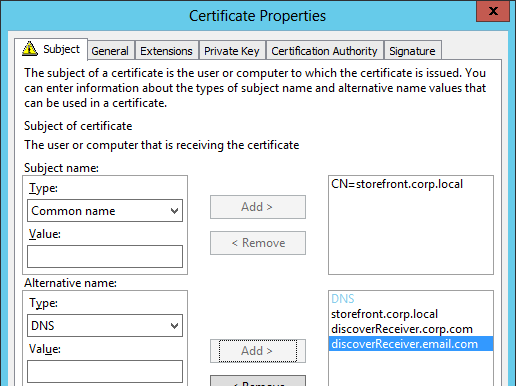Click the Add button for Subject name
This screenshot has width=516, height=386.
coord(258,207)
